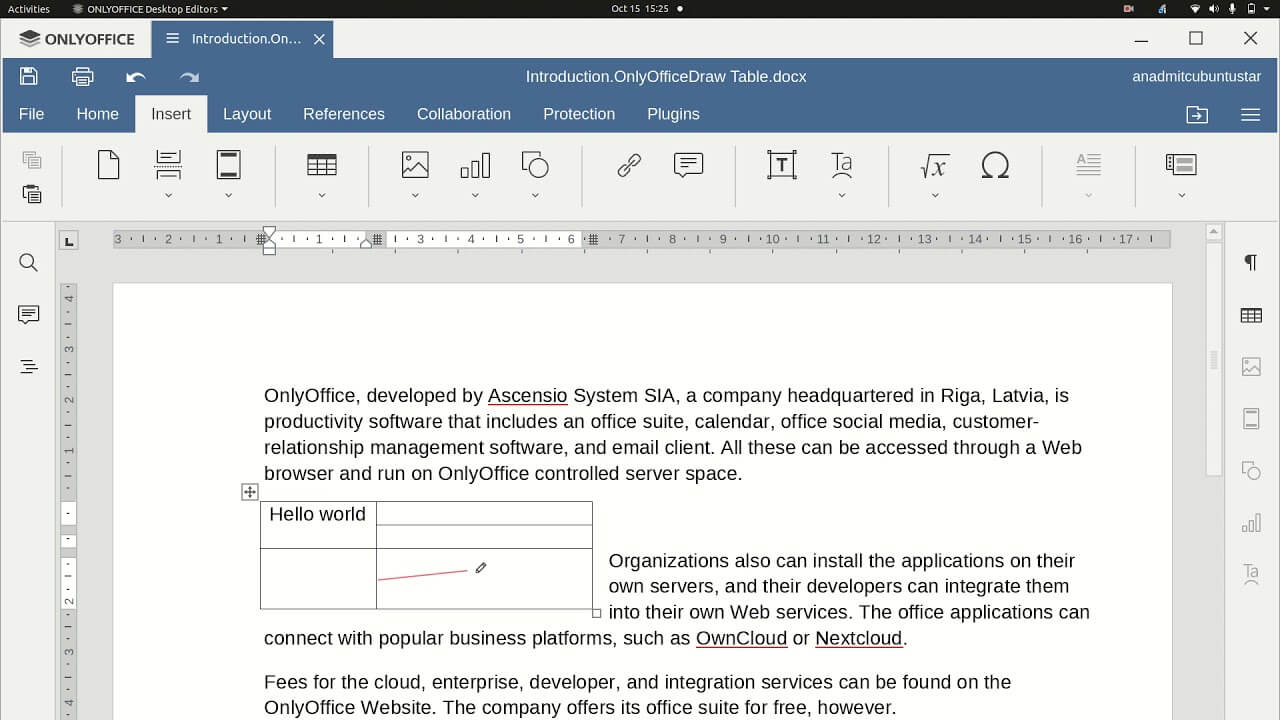The height and width of the screenshot is (720, 1280).
Task: Redo the last undone action
Action: pyautogui.click(x=189, y=77)
